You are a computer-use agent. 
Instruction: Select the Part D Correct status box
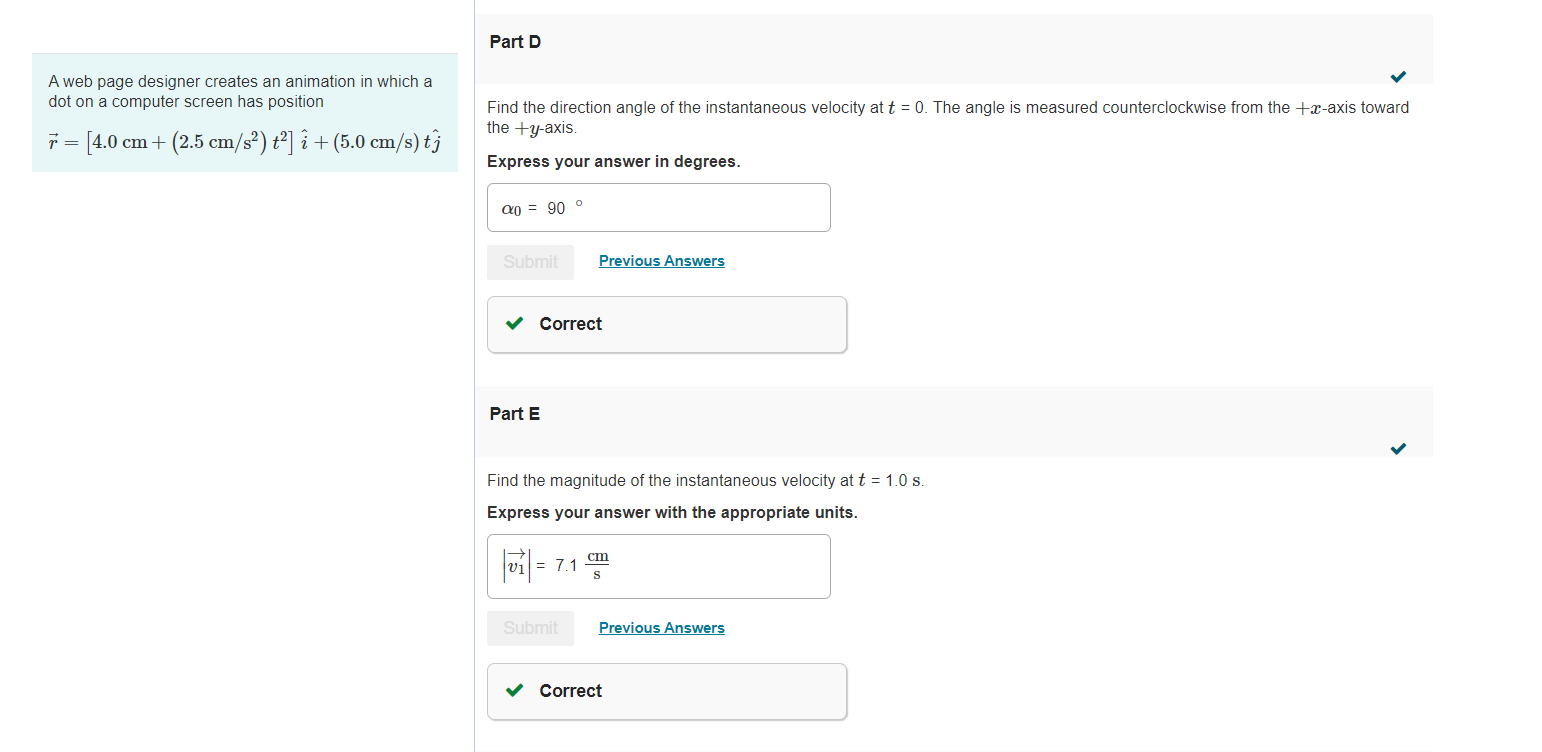666,324
